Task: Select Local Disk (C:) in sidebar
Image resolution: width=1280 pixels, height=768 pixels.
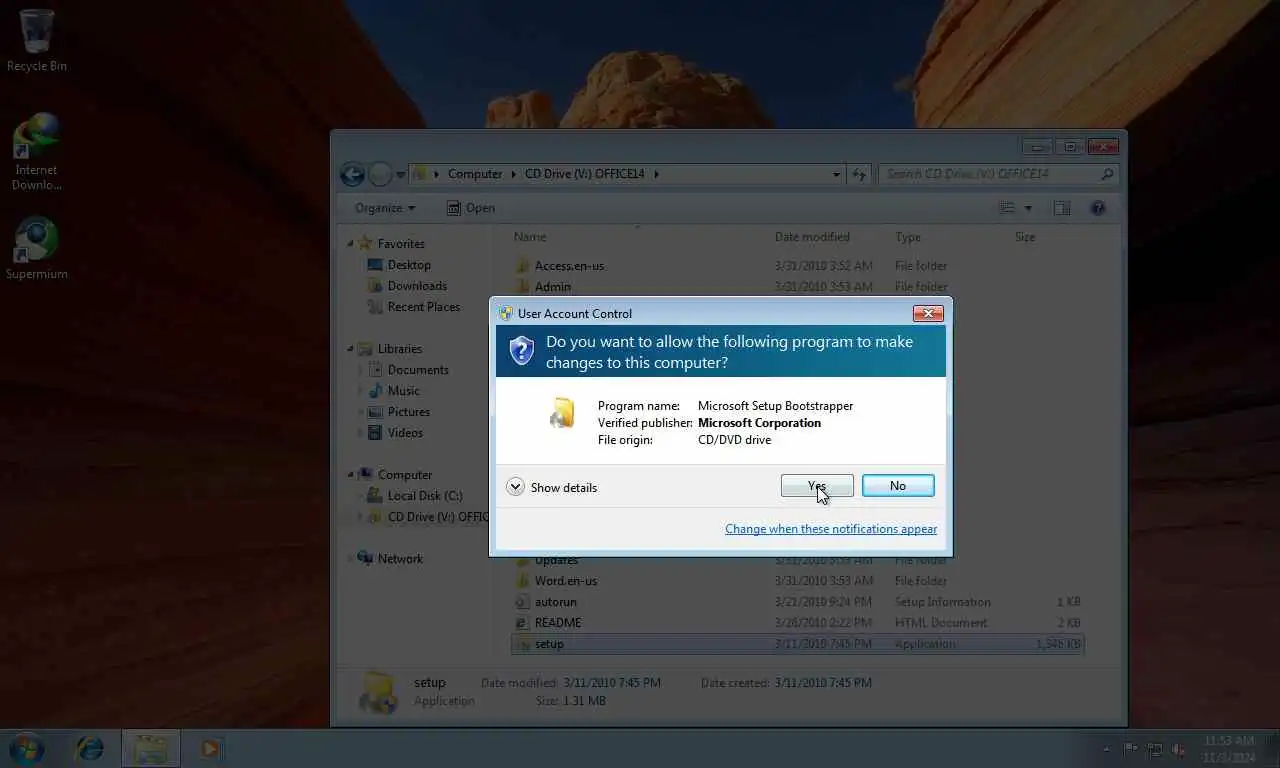Action: 424,496
